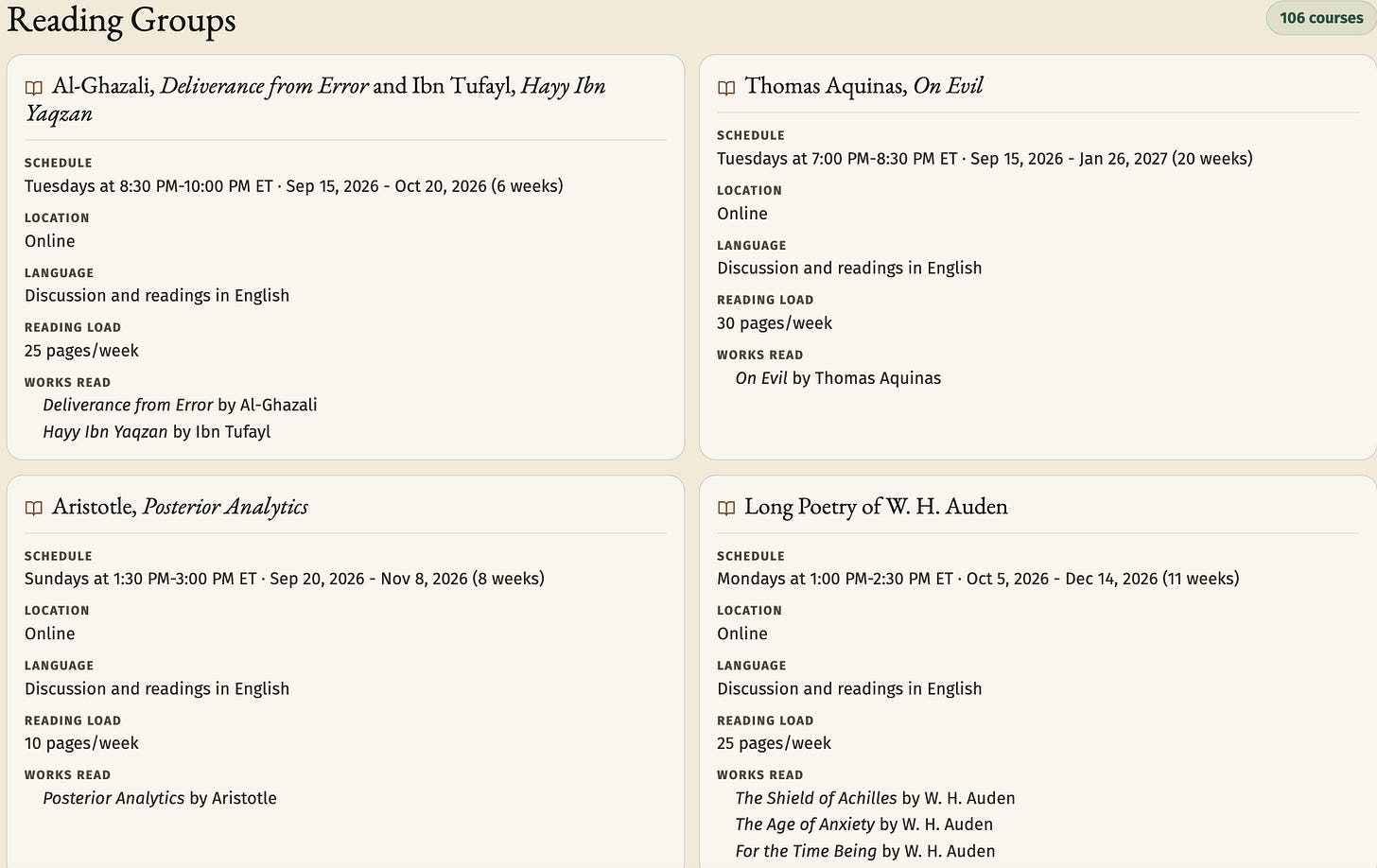The image size is (1377, 868).
Task: Select Posterior Analytics by Aristotle work entry
Action: tap(160, 798)
